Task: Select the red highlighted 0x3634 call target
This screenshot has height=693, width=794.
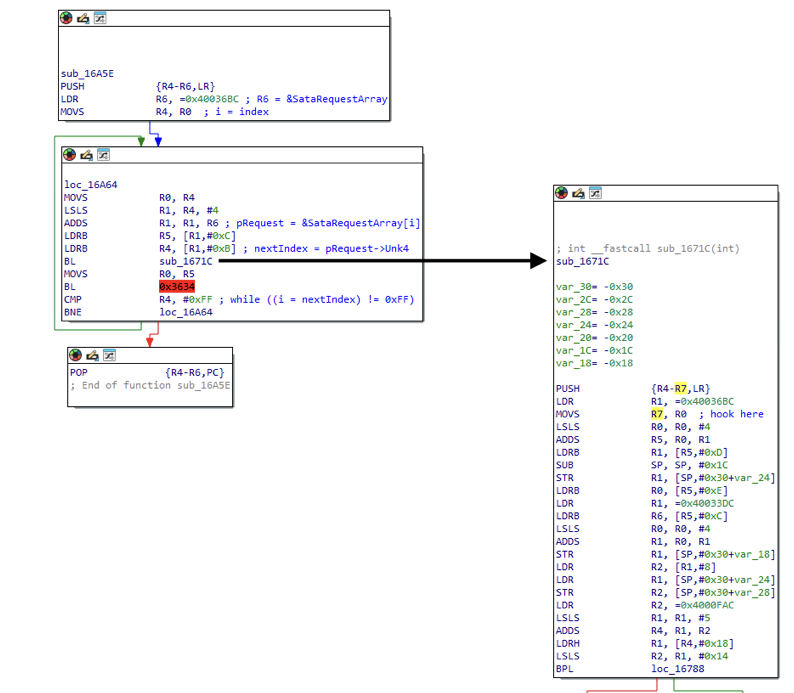Action: click(177, 287)
